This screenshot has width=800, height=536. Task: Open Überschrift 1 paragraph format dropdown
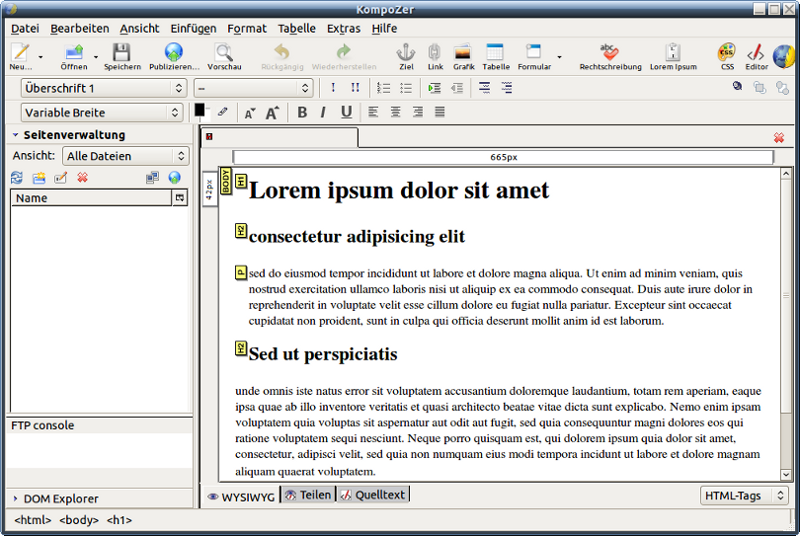coord(104,88)
